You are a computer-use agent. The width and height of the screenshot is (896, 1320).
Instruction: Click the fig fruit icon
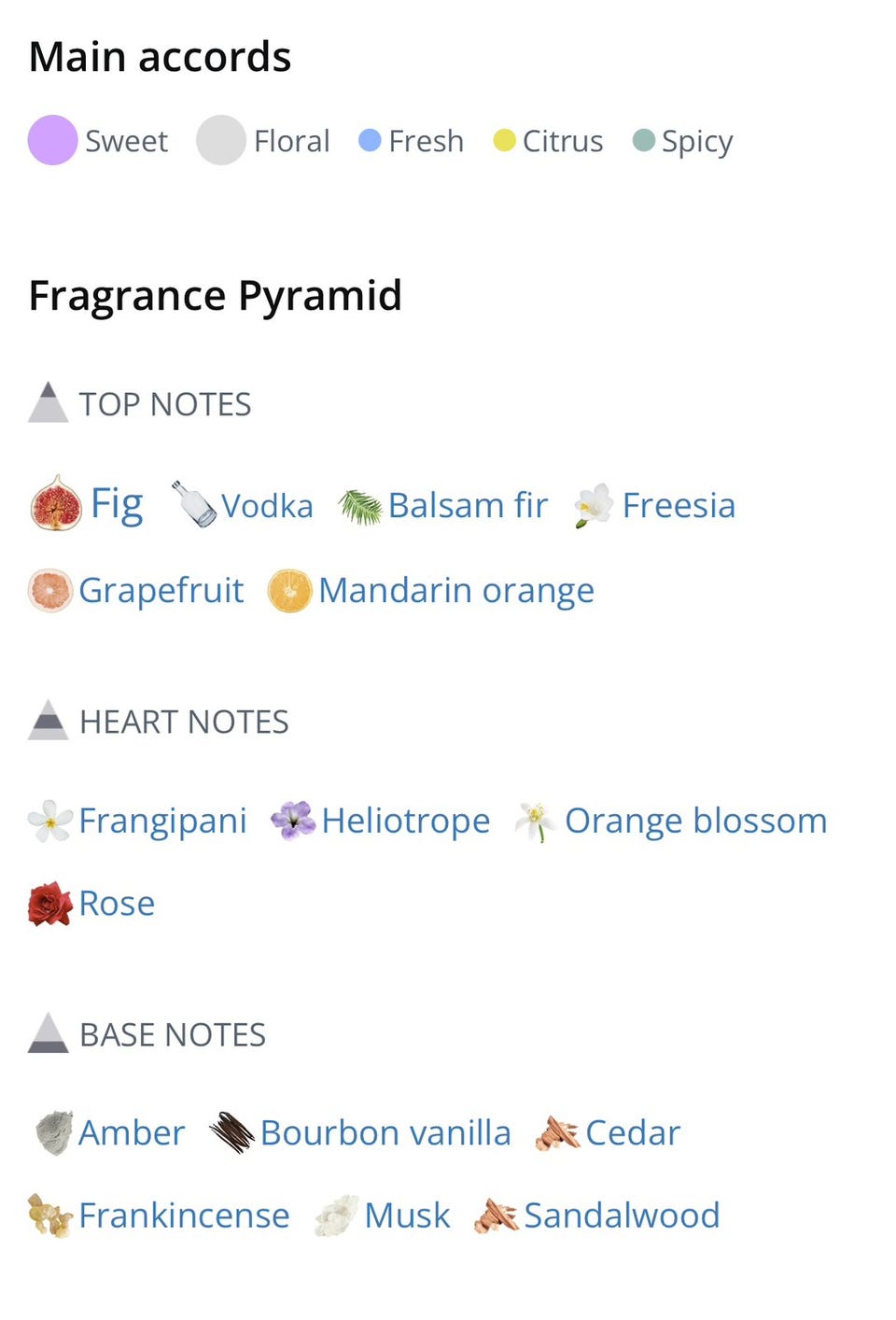(x=56, y=503)
